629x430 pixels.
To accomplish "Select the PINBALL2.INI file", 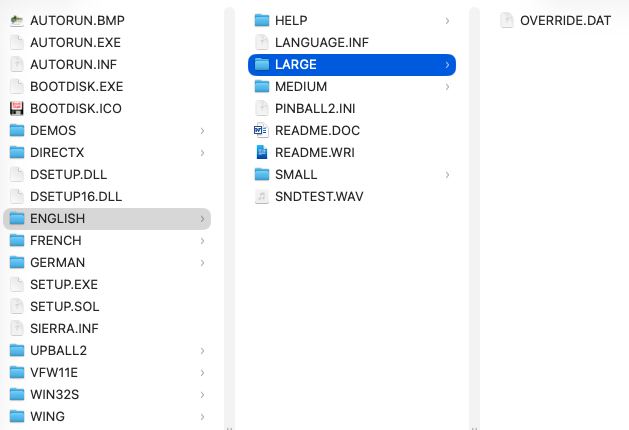I will click(352, 108).
